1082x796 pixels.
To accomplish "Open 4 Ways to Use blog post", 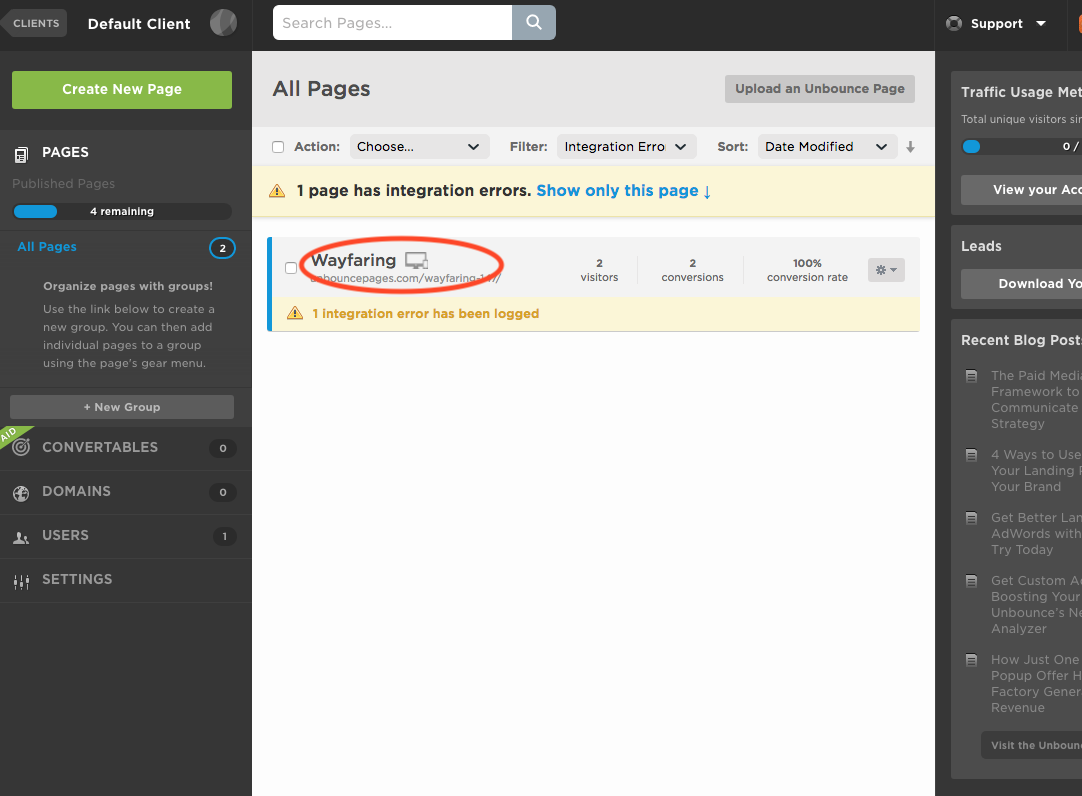I will pos(1036,471).
